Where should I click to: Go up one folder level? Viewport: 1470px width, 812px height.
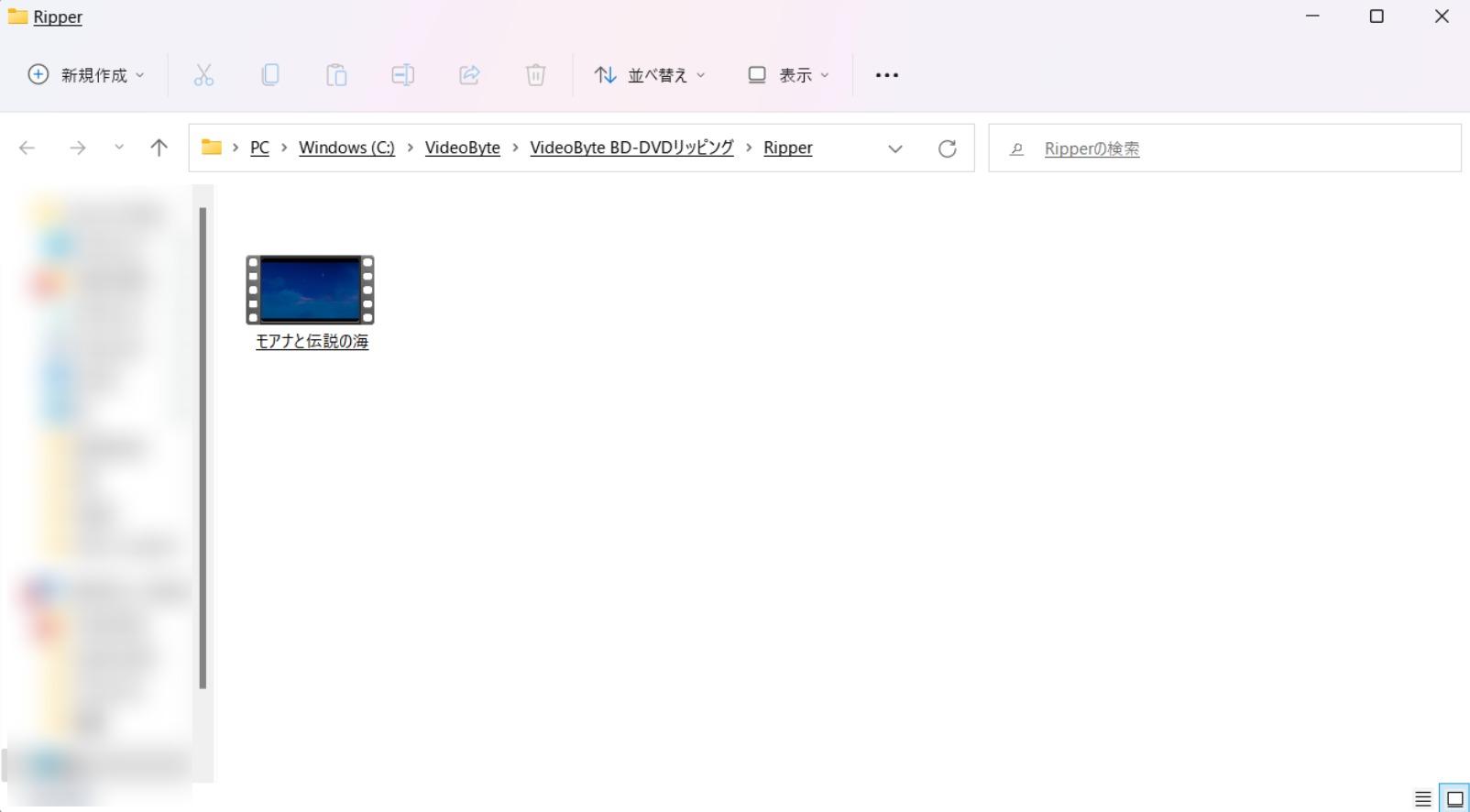159,148
